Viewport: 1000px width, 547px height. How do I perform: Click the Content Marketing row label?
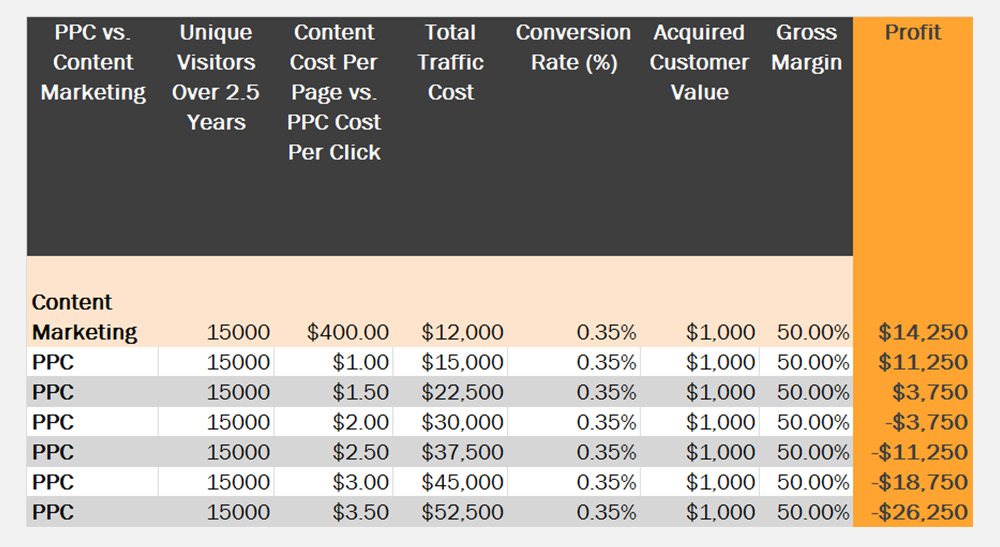coord(84,318)
